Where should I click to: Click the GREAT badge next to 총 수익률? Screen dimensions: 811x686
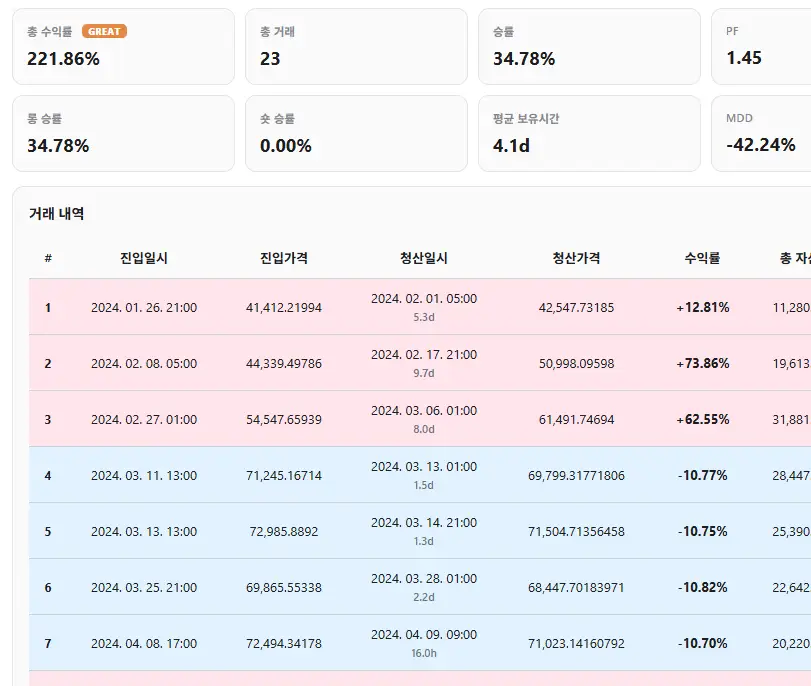[104, 32]
